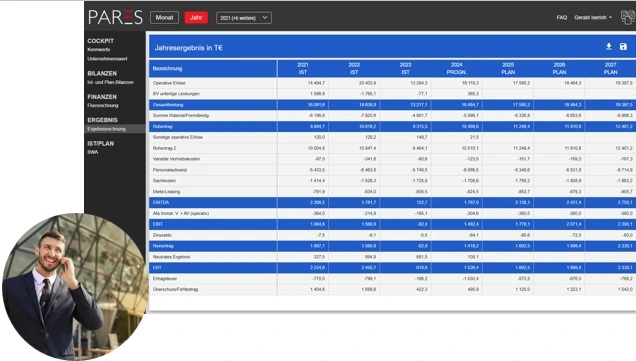The height and width of the screenshot is (361, 636).
Task: Switch to the Monat view
Action: (x=164, y=17)
